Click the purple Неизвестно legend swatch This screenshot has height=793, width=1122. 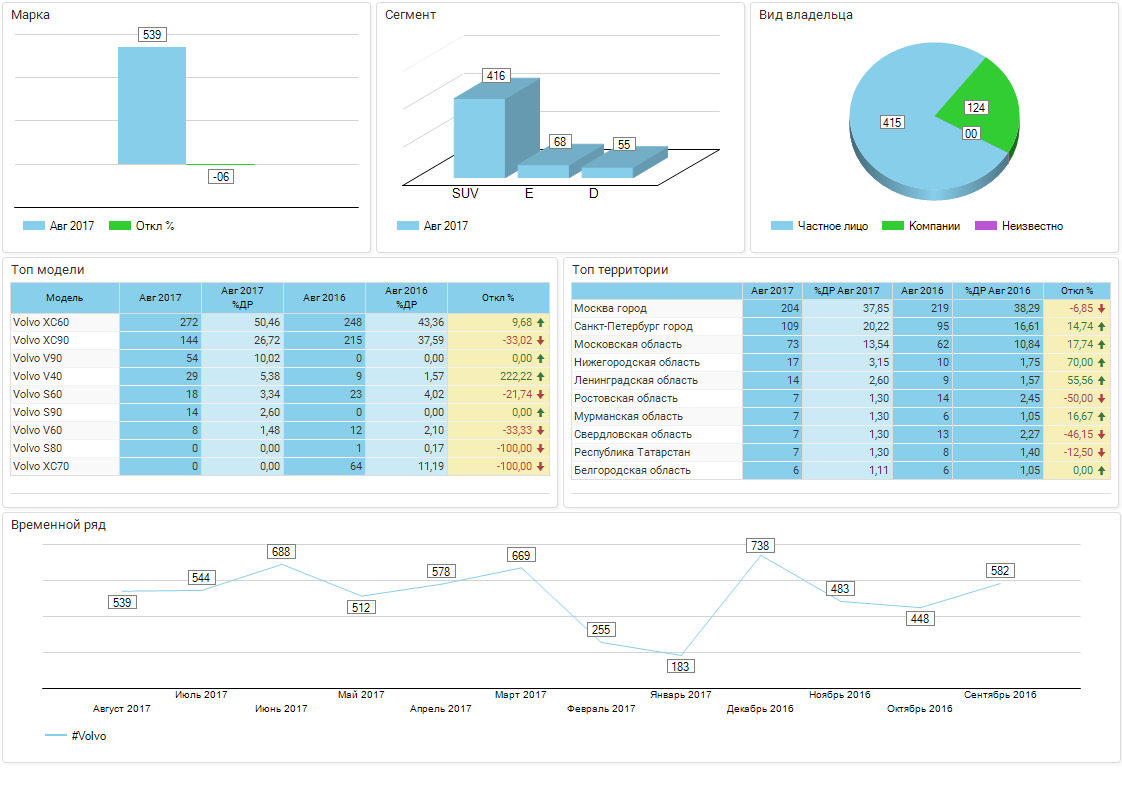coord(985,225)
